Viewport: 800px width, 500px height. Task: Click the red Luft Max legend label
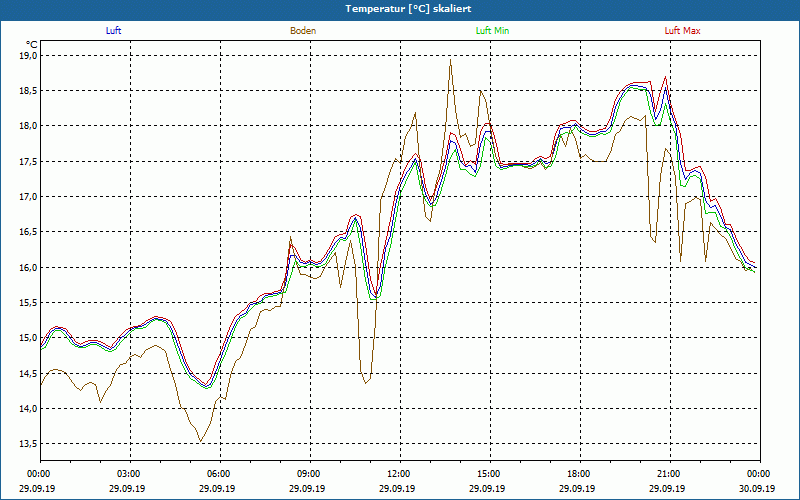point(682,31)
